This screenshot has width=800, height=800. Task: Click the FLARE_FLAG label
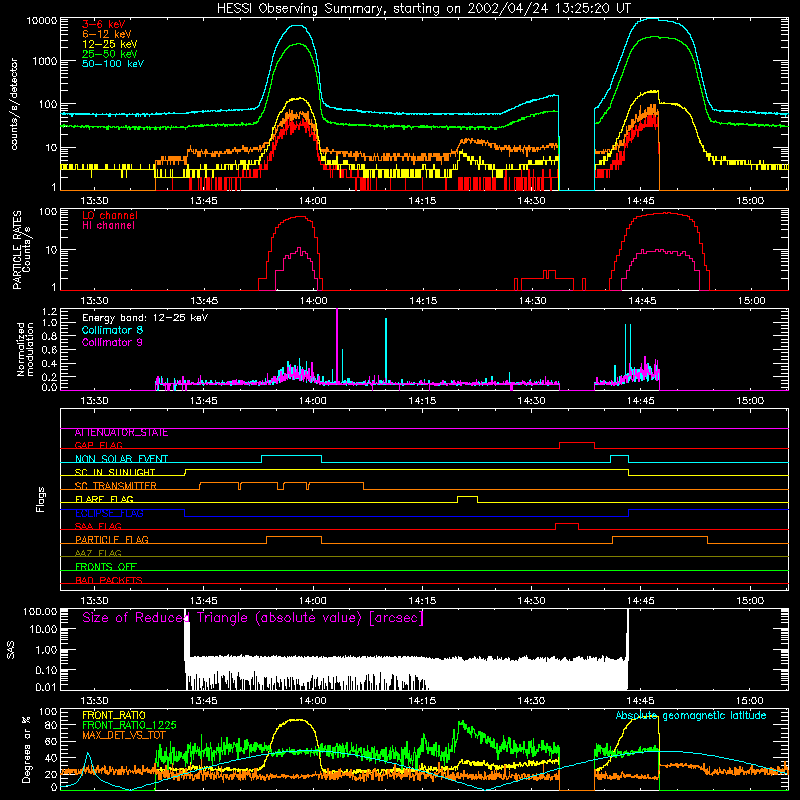[x=104, y=499]
